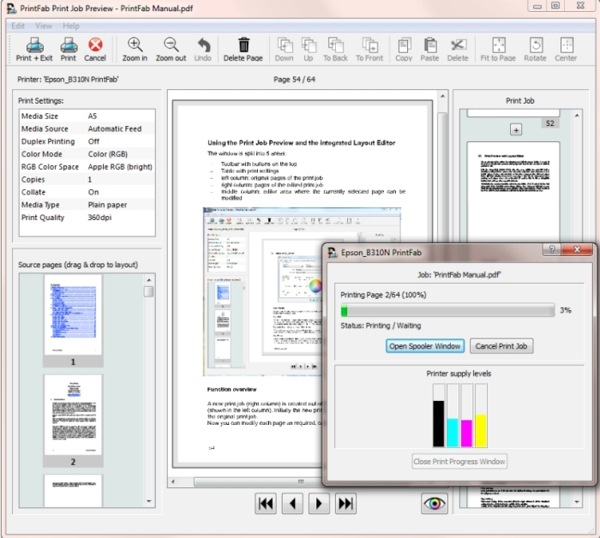This screenshot has width=600, height=538.
Task: Open the View menu
Action: click(44, 25)
